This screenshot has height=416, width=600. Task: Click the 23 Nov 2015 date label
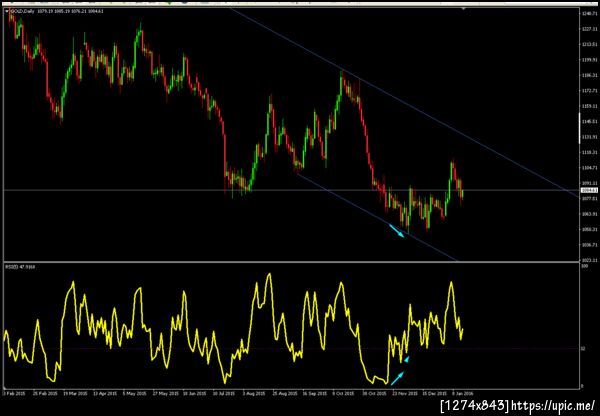pos(403,393)
